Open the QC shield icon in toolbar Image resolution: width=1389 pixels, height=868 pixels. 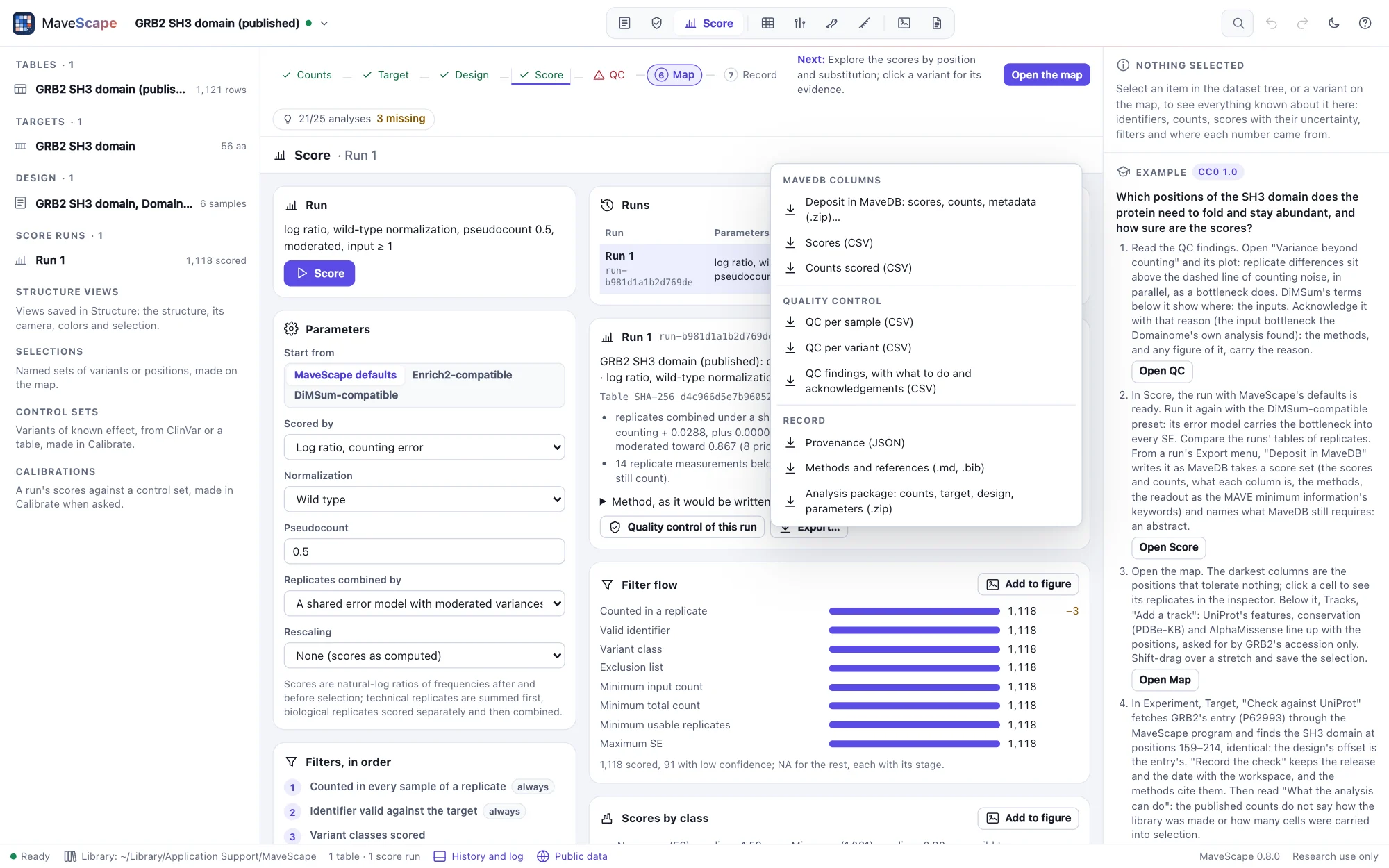click(656, 23)
